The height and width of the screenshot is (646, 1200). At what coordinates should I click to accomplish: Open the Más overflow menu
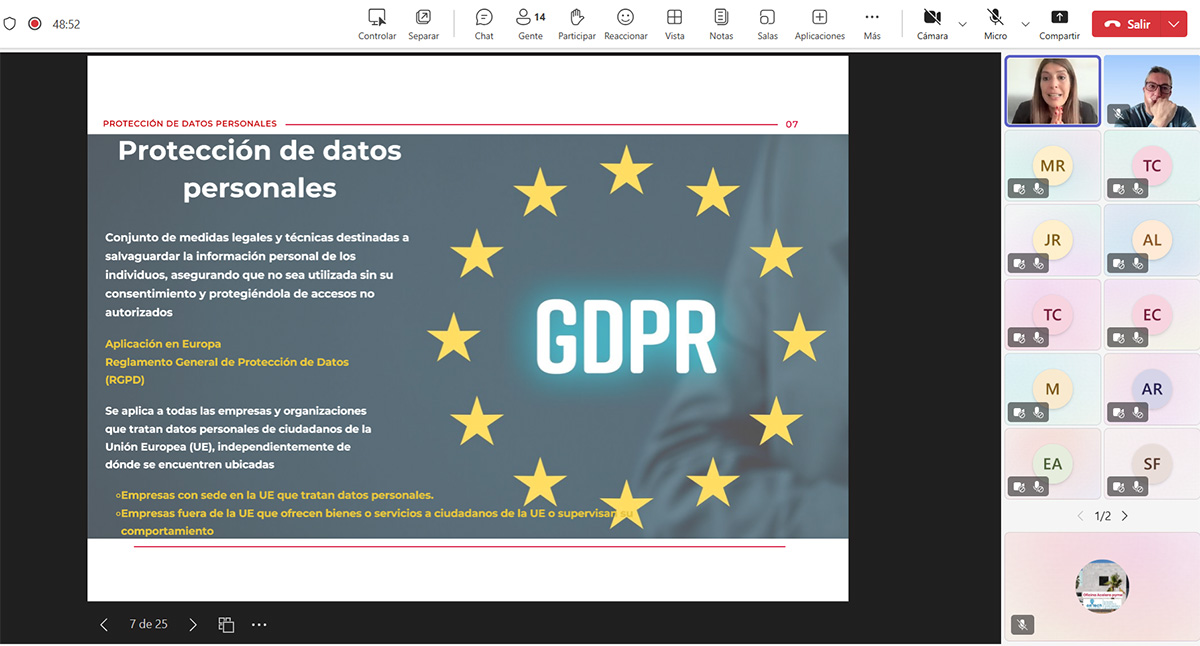pyautogui.click(x=871, y=24)
